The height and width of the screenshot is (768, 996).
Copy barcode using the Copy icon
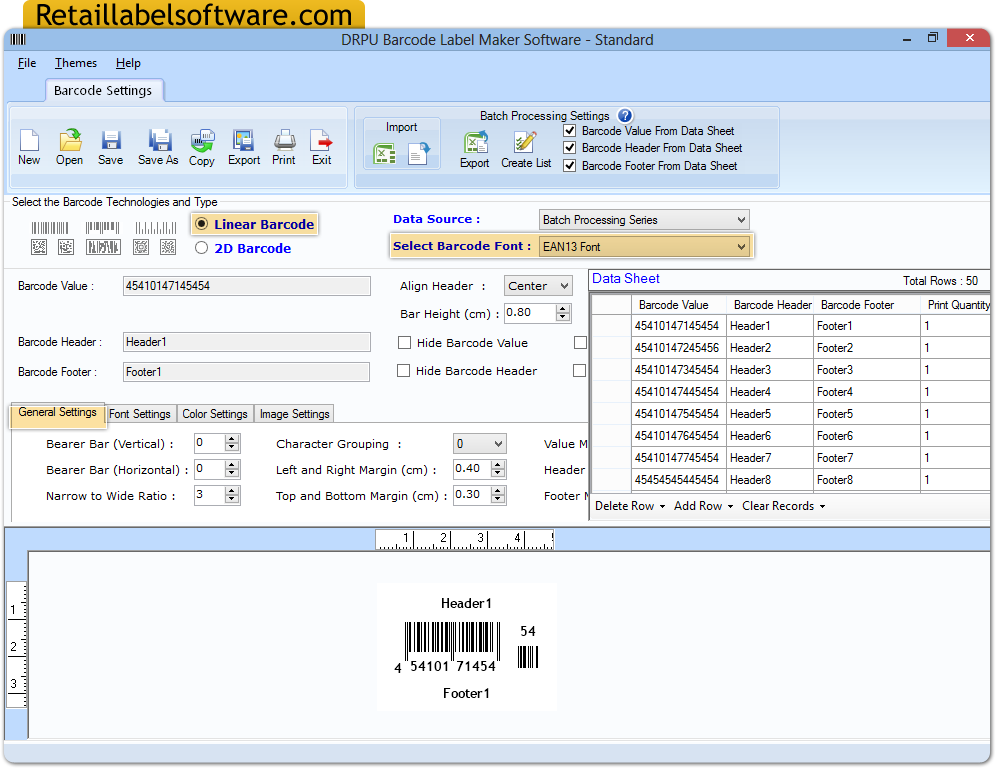point(202,140)
